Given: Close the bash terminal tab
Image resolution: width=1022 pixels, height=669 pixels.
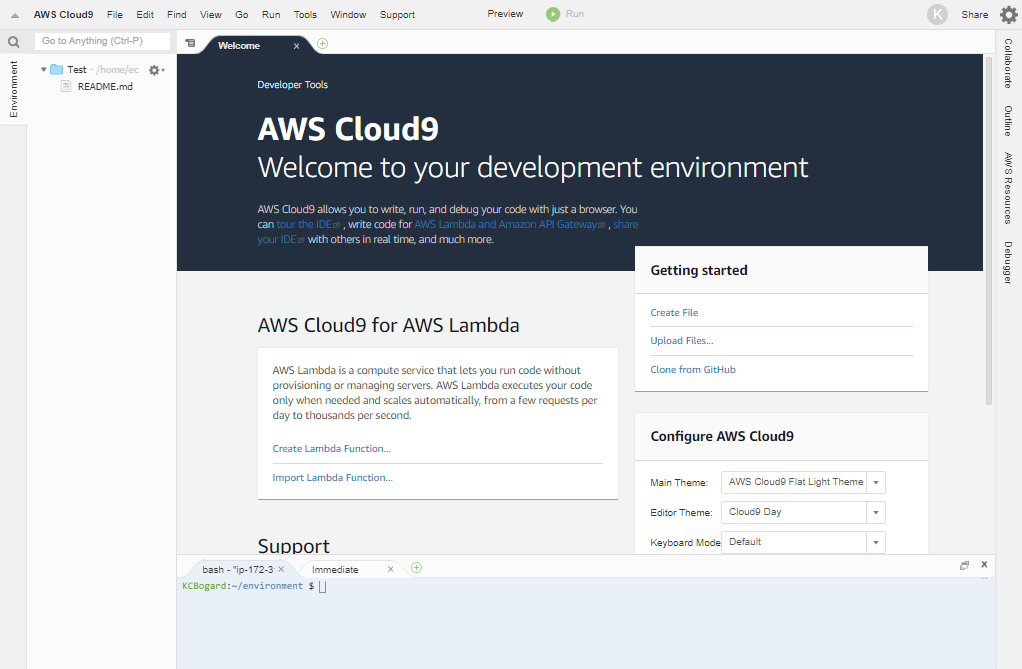Looking at the screenshot, I should pos(281,569).
